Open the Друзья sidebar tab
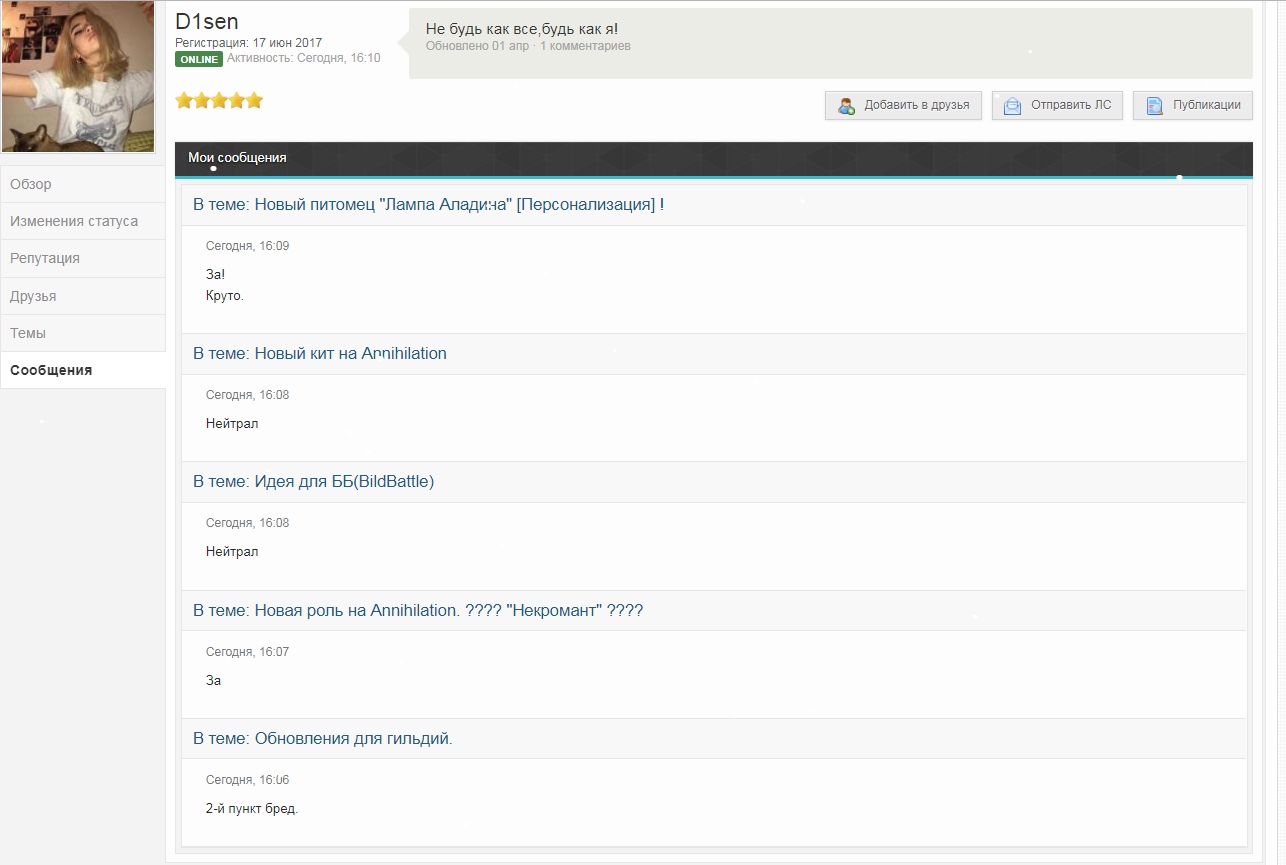The image size is (1286, 865). coord(83,296)
